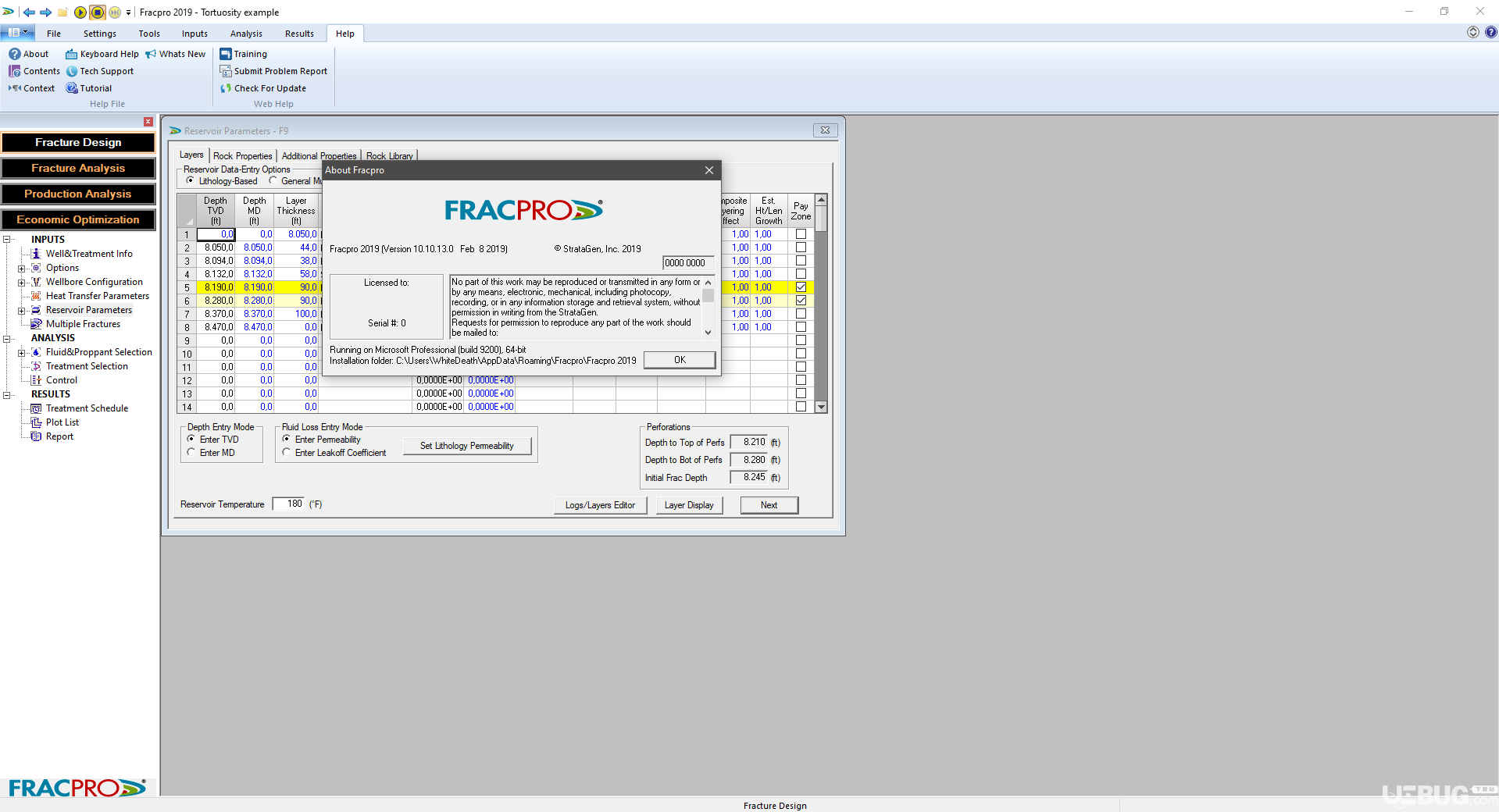Screen dimensions: 1499x812
Task: Select the Enter TVD radio button
Action: tap(191, 439)
